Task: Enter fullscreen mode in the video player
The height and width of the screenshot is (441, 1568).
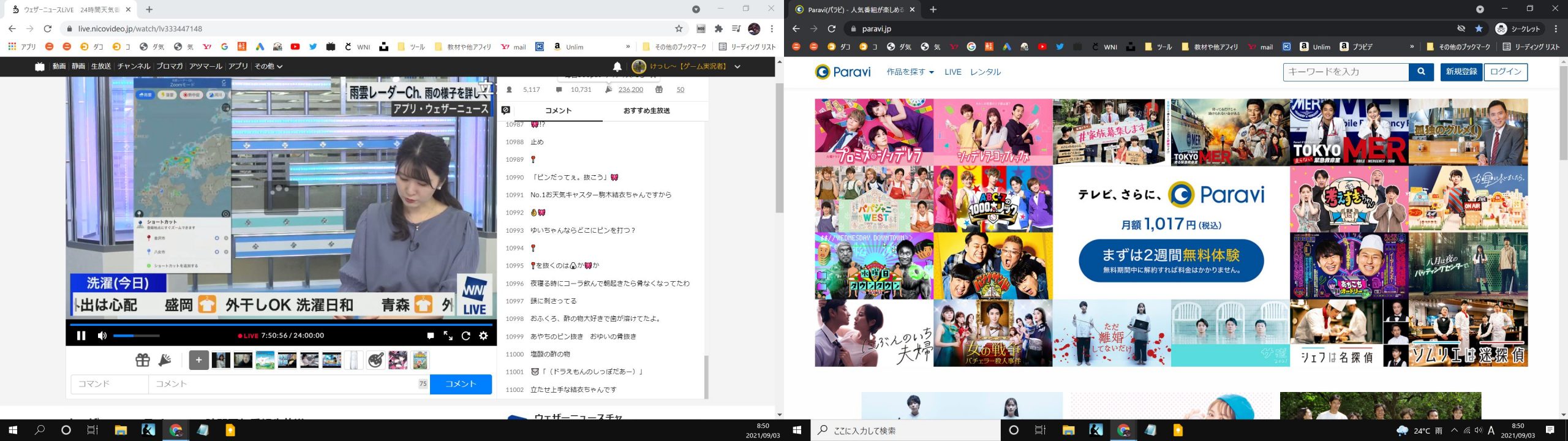Action: [448, 336]
